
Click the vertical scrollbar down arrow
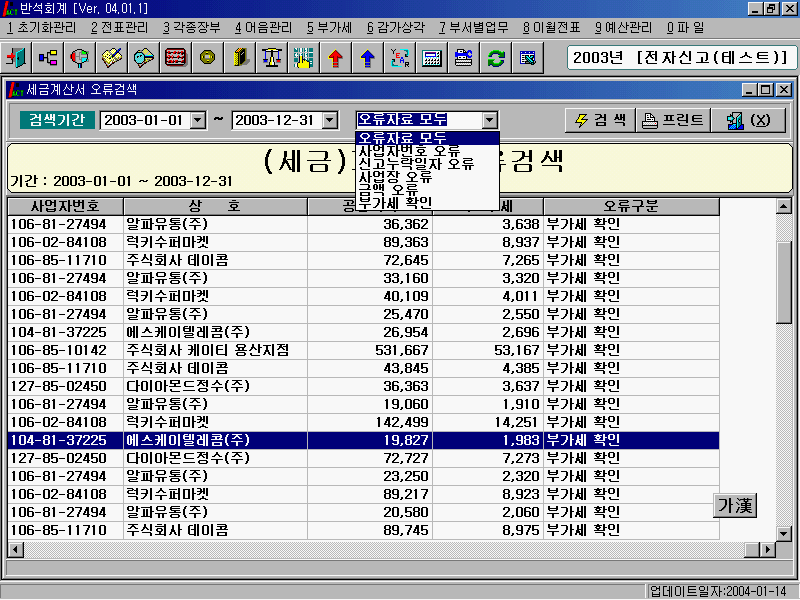(783, 533)
